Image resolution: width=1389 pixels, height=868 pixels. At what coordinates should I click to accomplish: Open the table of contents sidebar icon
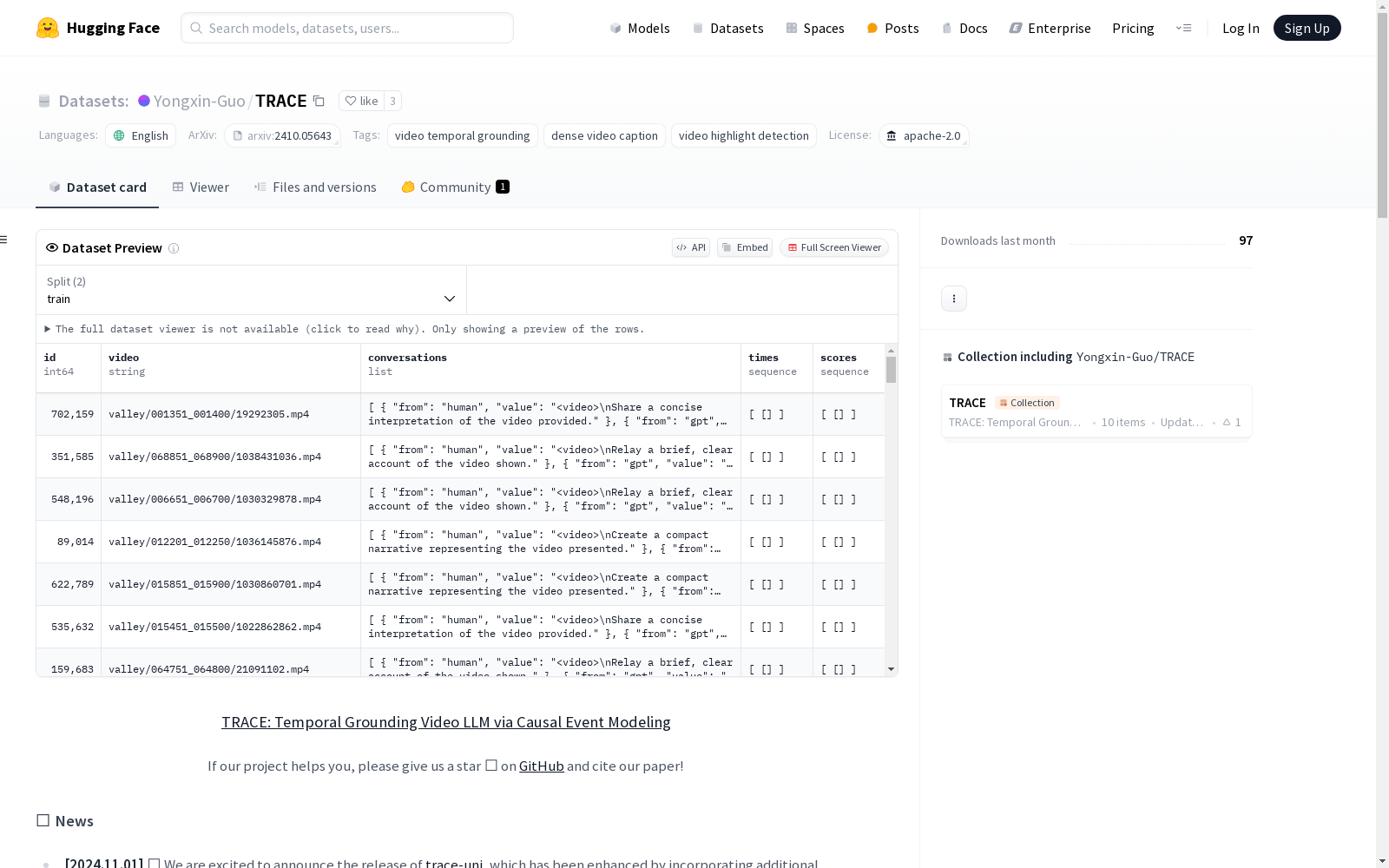[4, 240]
